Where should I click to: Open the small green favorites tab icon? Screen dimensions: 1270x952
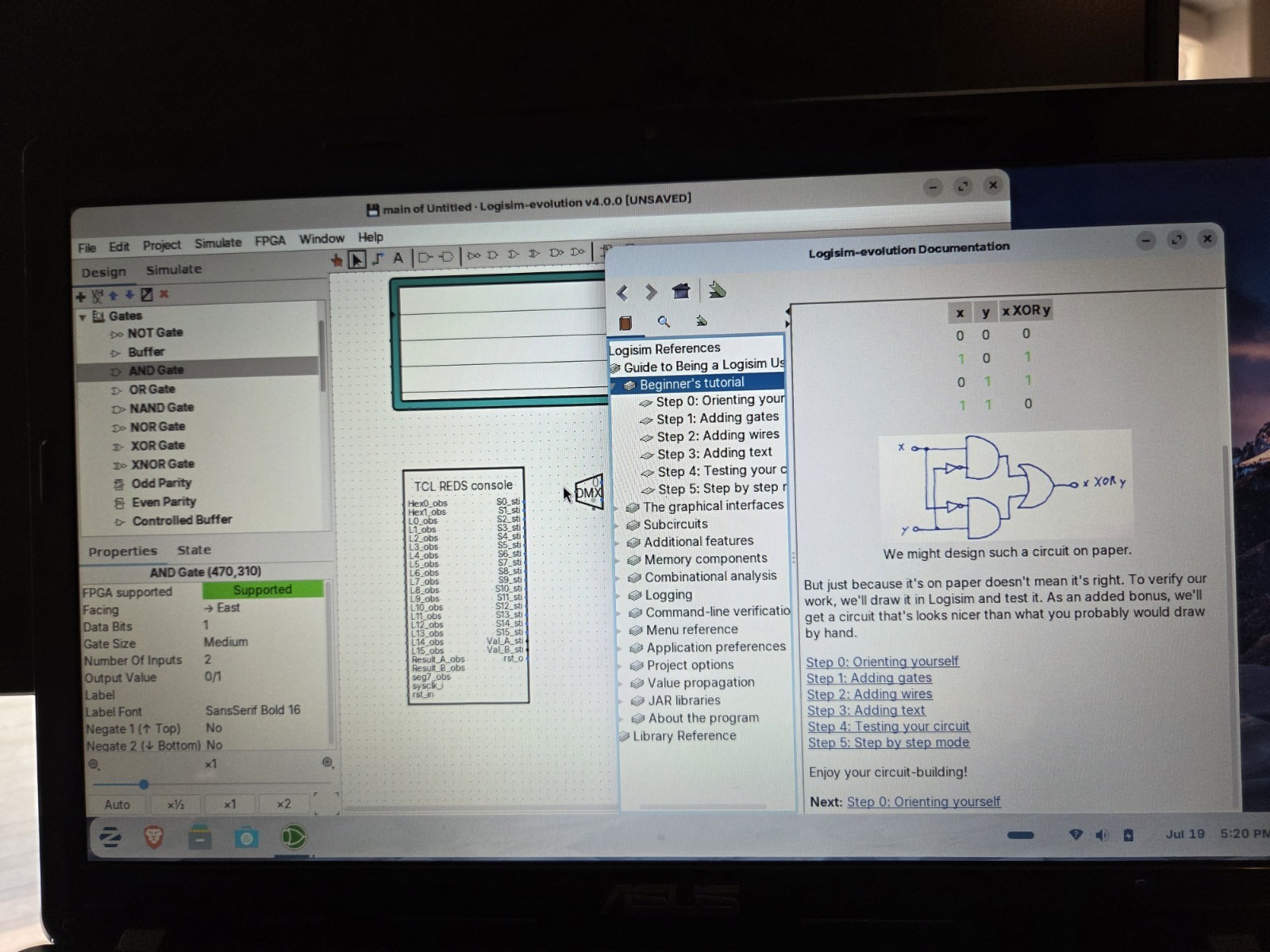coord(701,321)
